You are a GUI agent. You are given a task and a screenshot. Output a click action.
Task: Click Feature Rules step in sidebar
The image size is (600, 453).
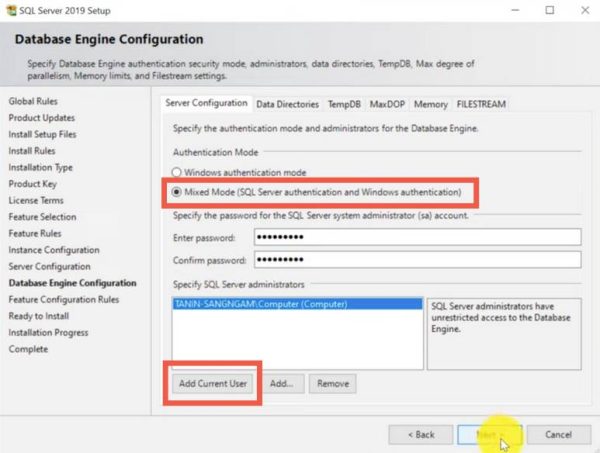pos(35,233)
